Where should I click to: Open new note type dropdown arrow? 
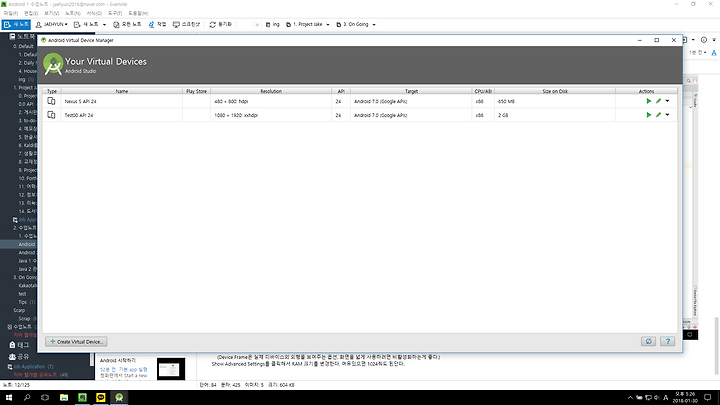pyautogui.click(x=104, y=24)
